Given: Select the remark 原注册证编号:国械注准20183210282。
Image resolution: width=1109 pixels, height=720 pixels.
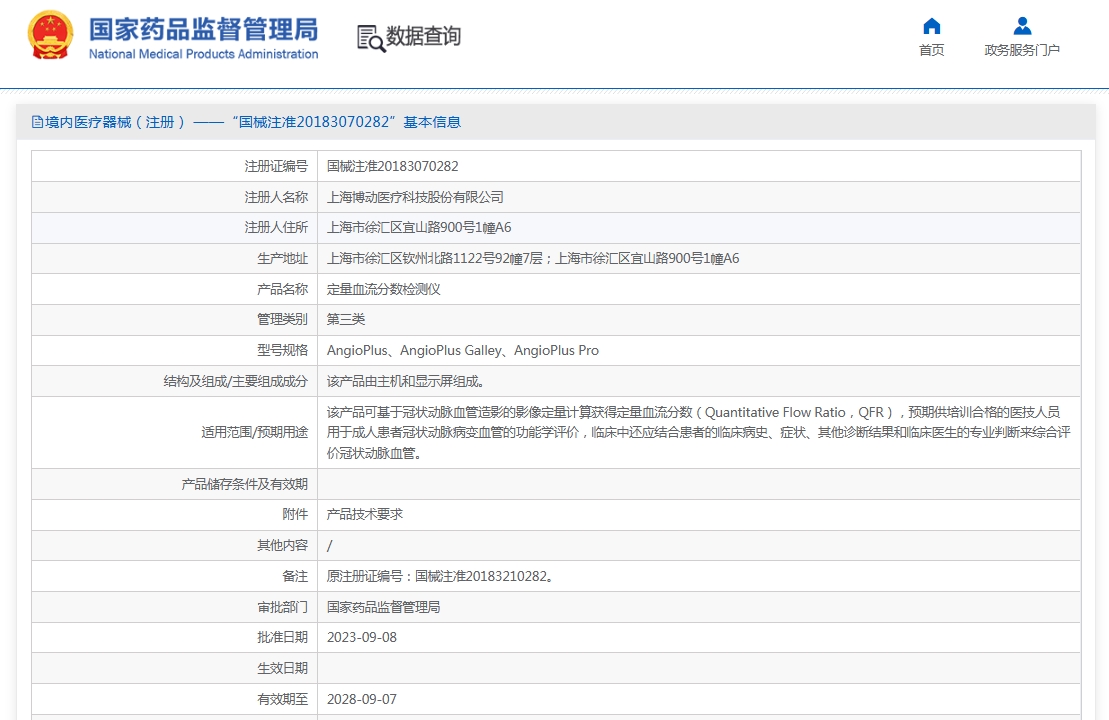Looking at the screenshot, I should [440, 576].
